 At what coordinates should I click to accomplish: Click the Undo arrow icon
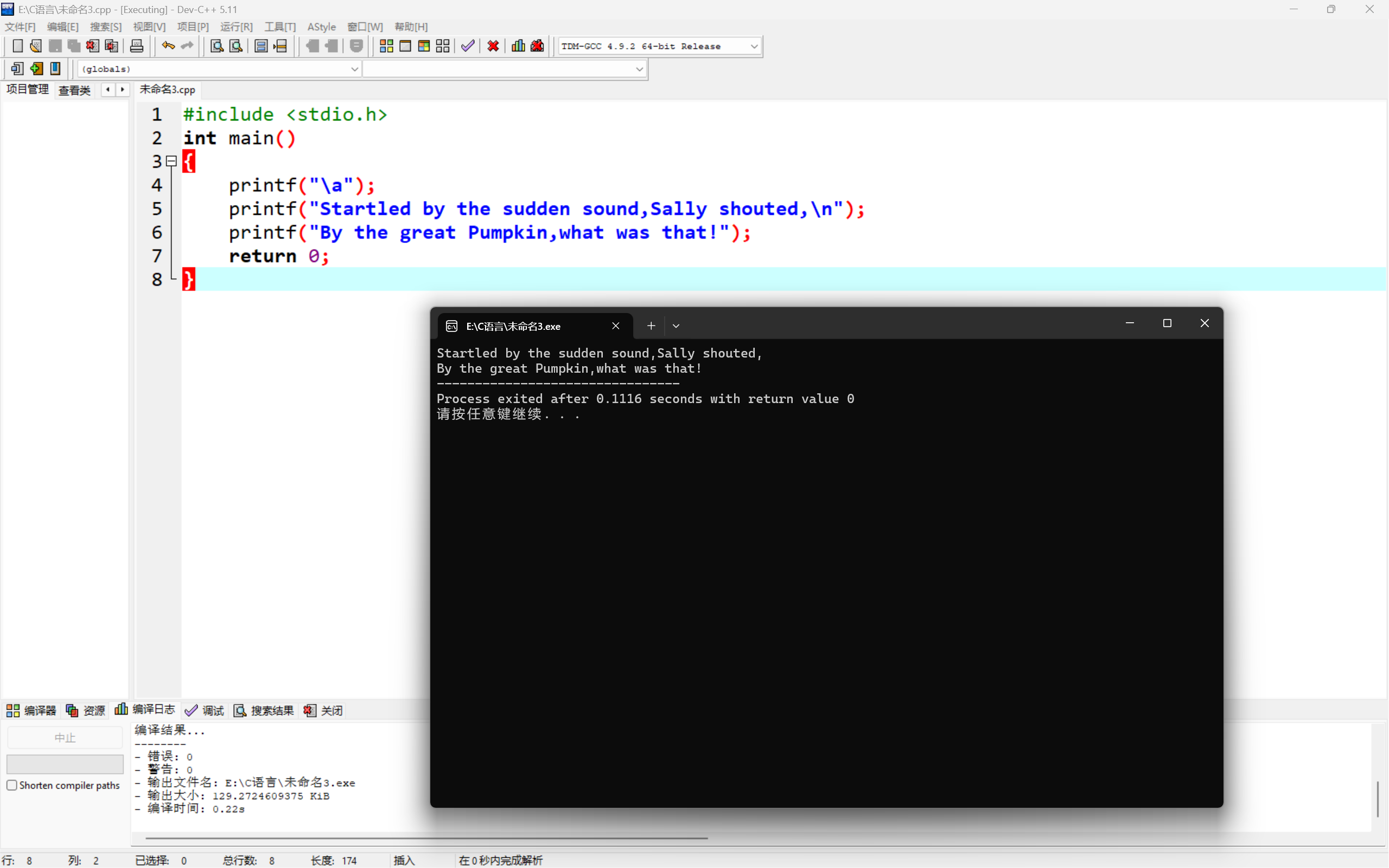tap(168, 46)
